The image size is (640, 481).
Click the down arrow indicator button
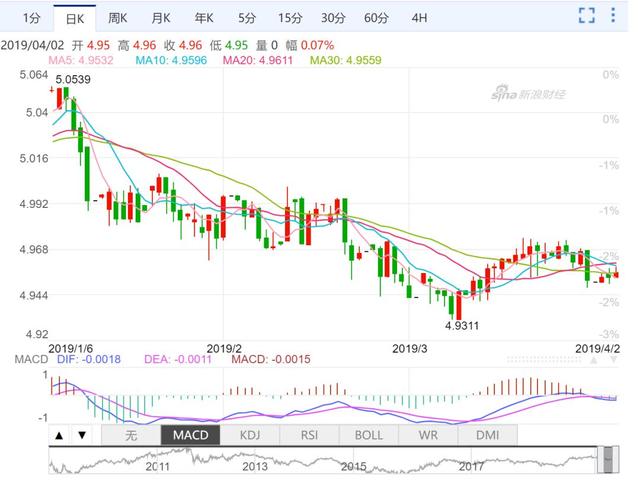tap(82, 435)
